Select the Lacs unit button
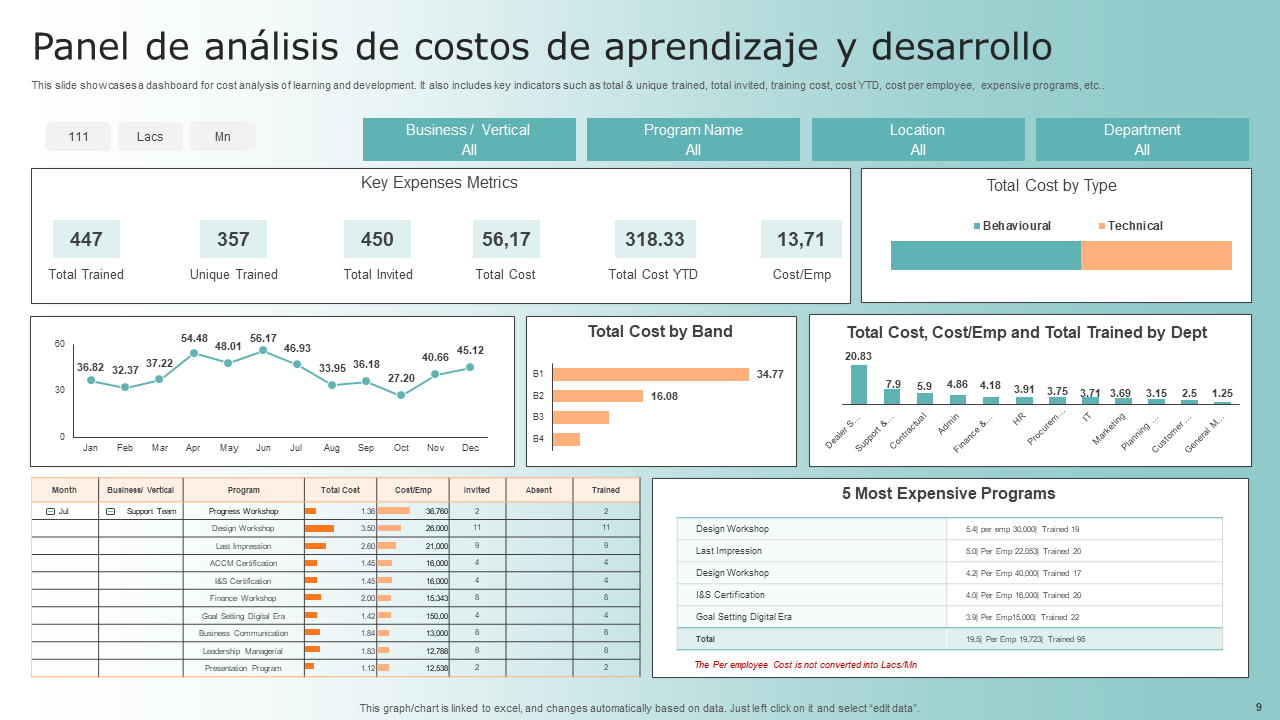 click(x=150, y=136)
